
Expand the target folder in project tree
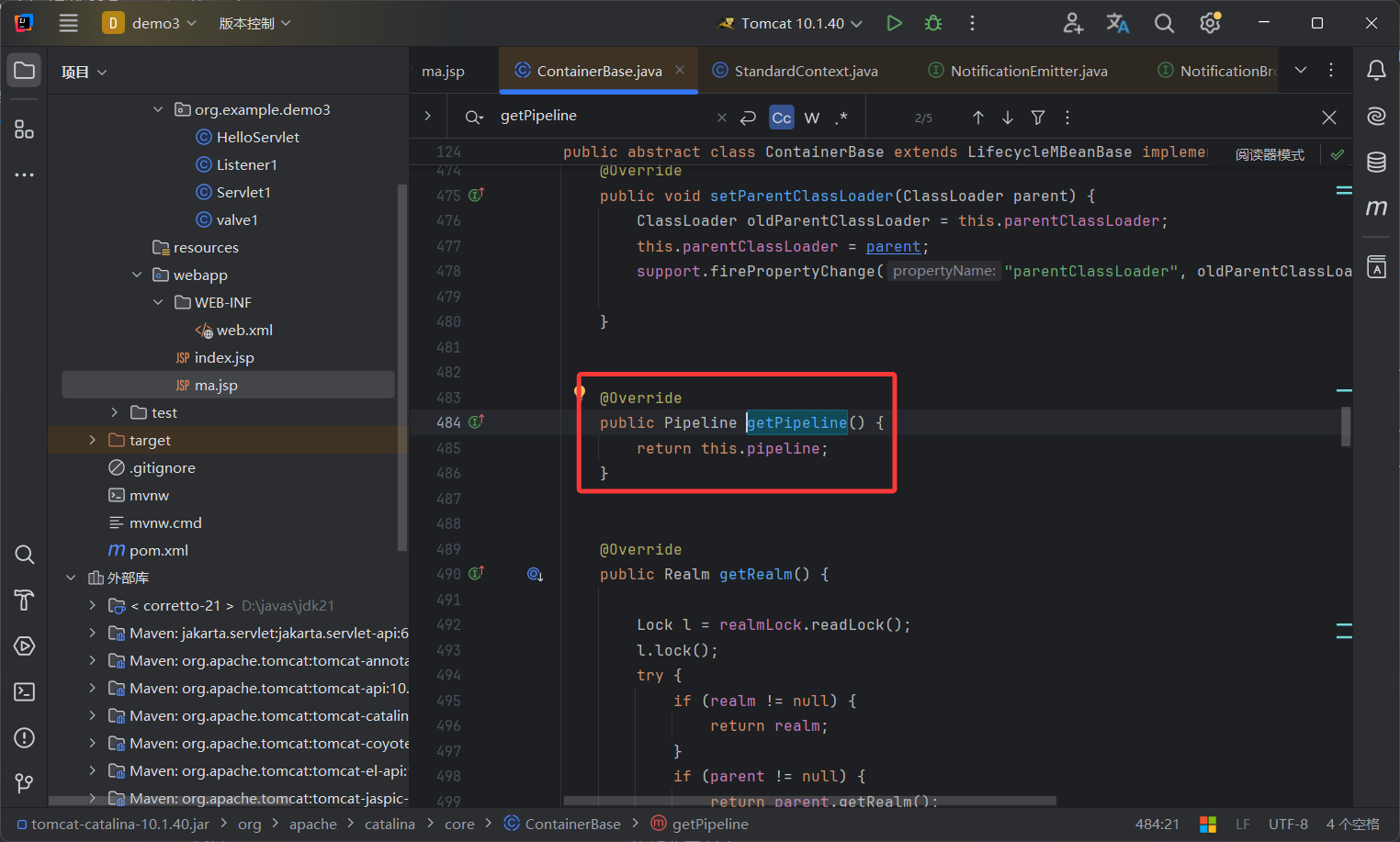click(92, 441)
